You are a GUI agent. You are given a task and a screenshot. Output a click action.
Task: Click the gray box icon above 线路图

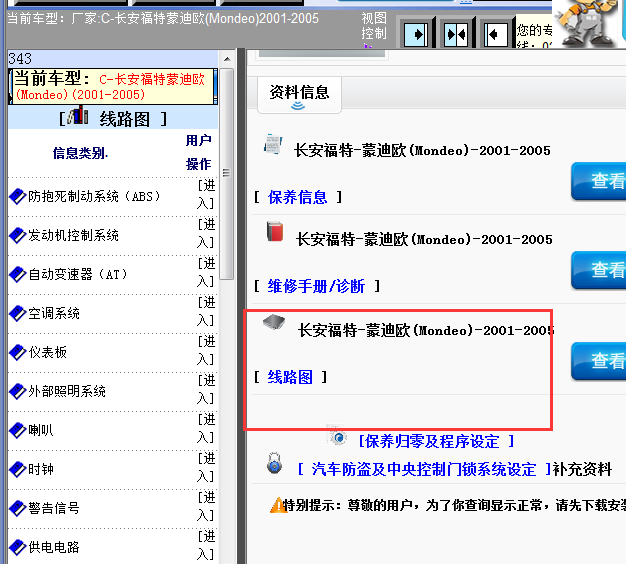coord(274,322)
